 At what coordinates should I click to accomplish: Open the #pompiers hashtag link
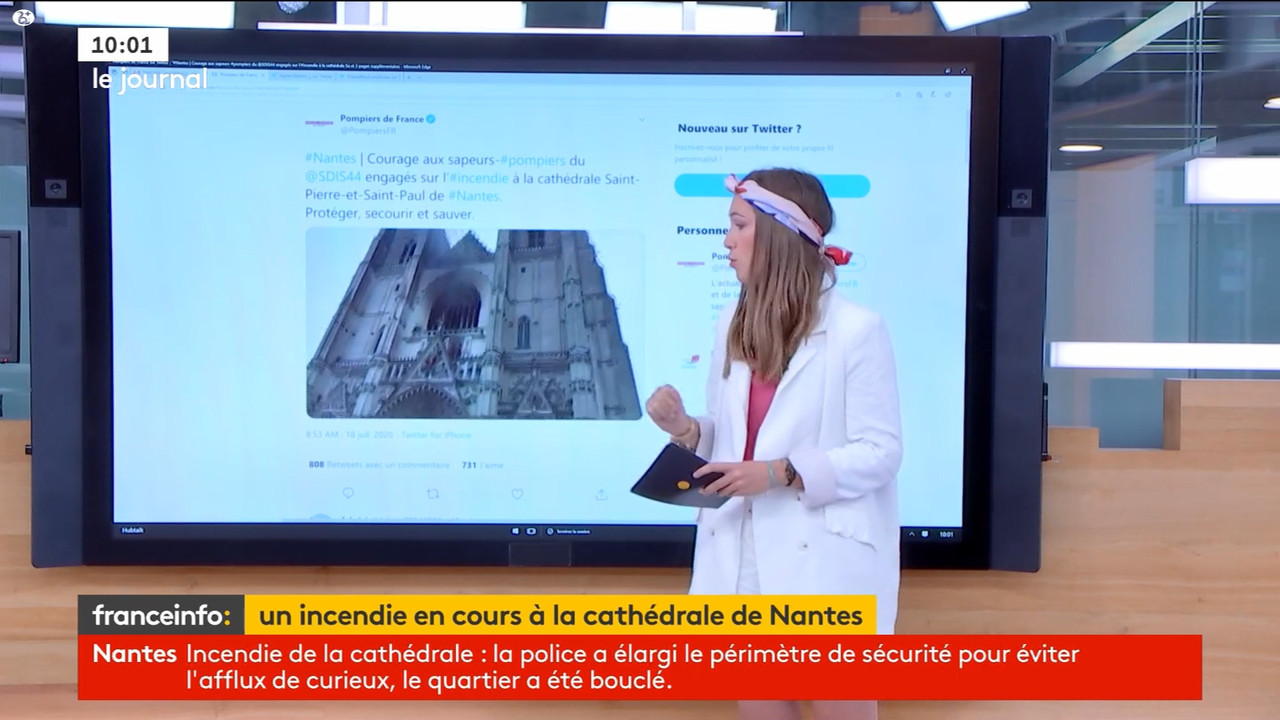[x=532, y=160]
